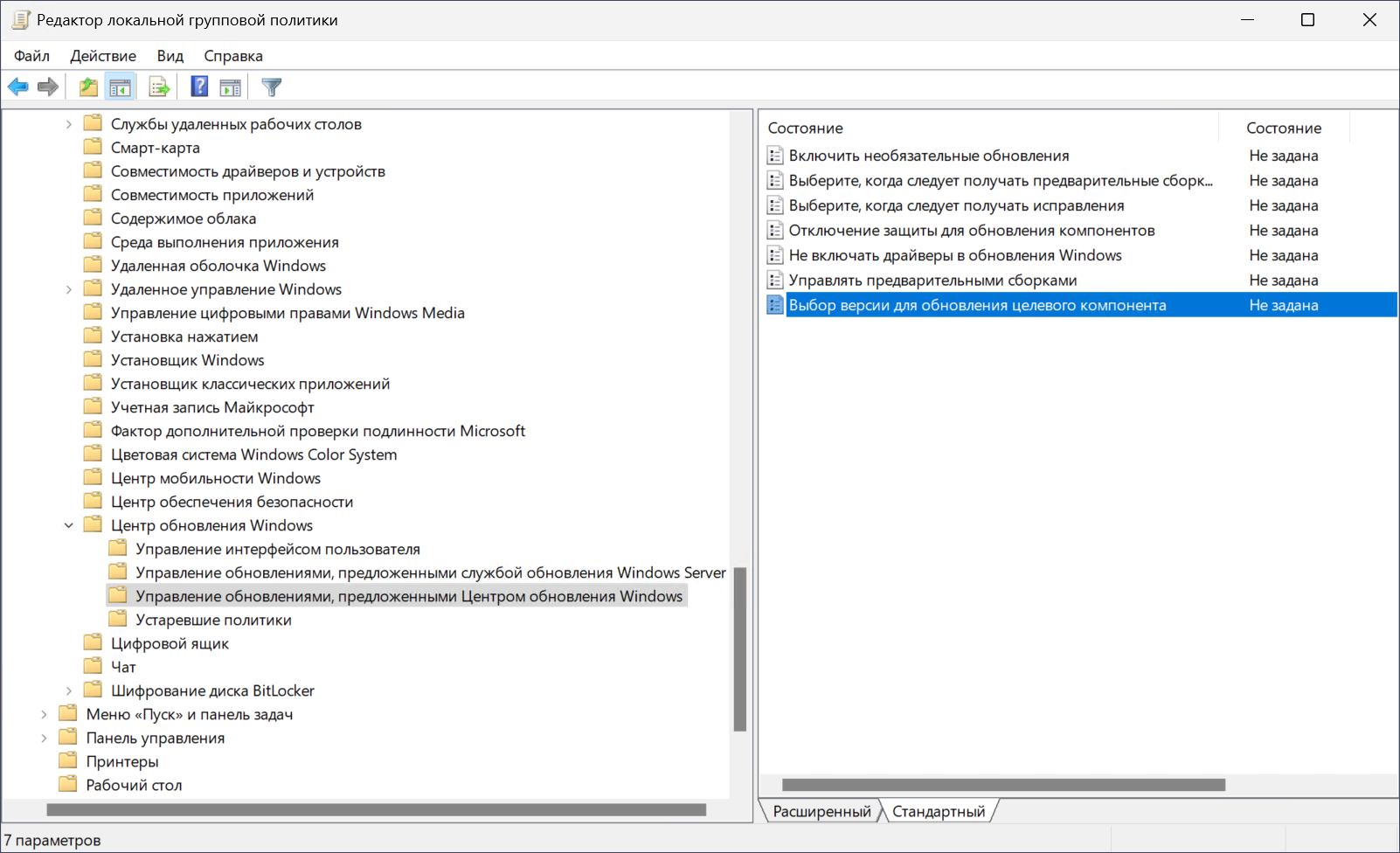Select 'Учетная запись Майкрософт' tree folder

212,407
